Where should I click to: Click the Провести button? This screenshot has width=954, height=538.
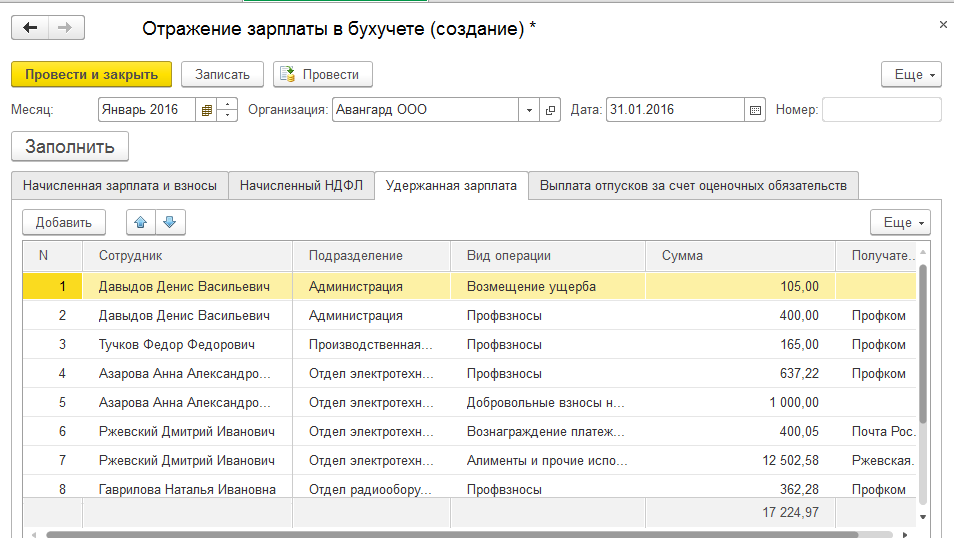(322, 74)
